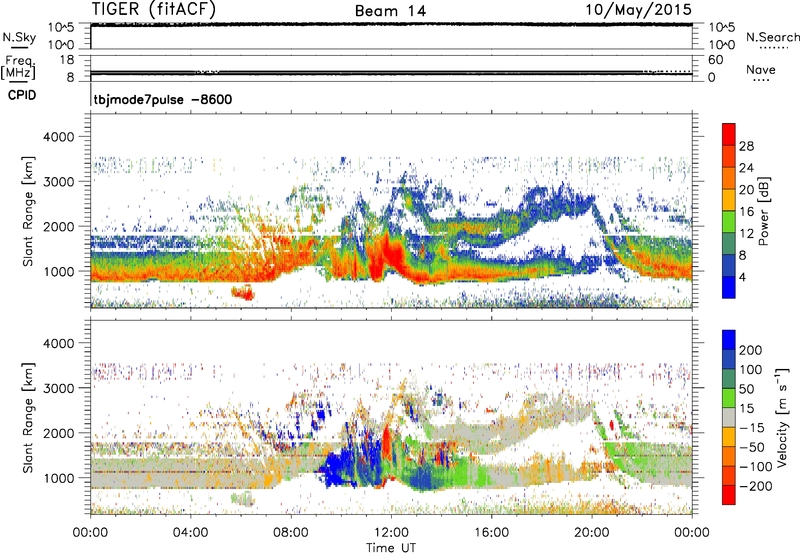Click the '00:00' label at left of time axis

[x=90, y=532]
